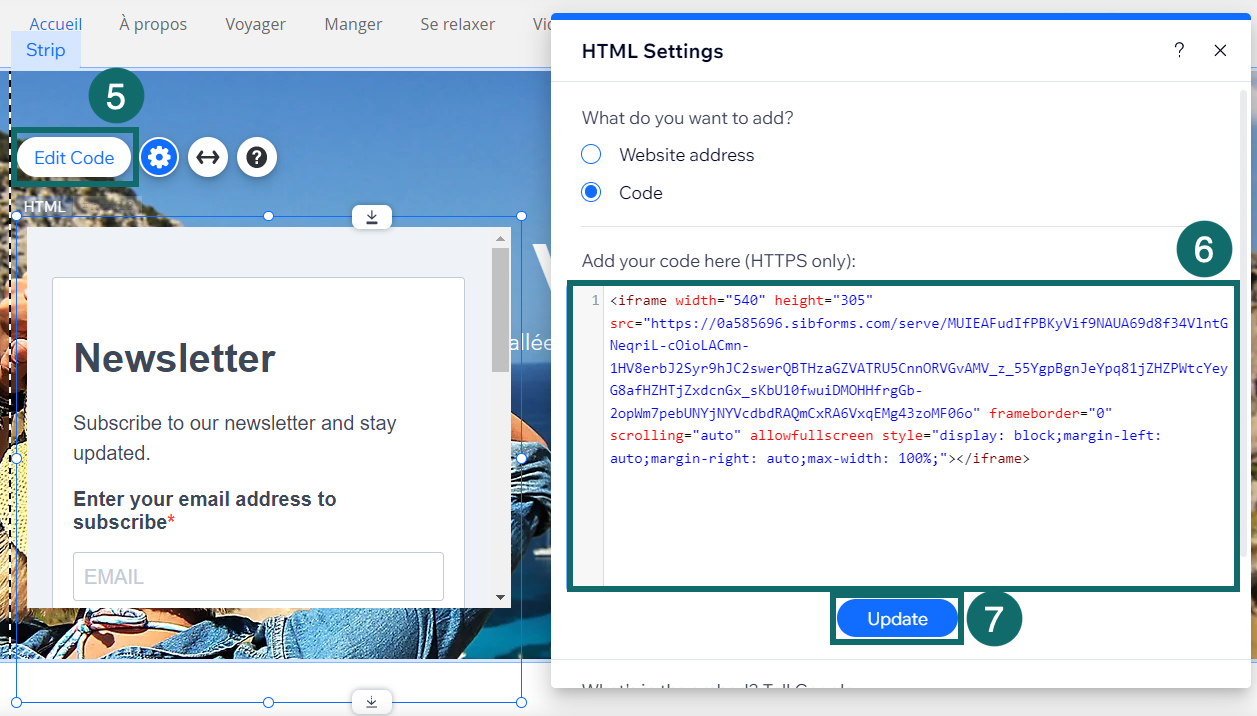Click the stretch double-arrow icon

point(208,157)
